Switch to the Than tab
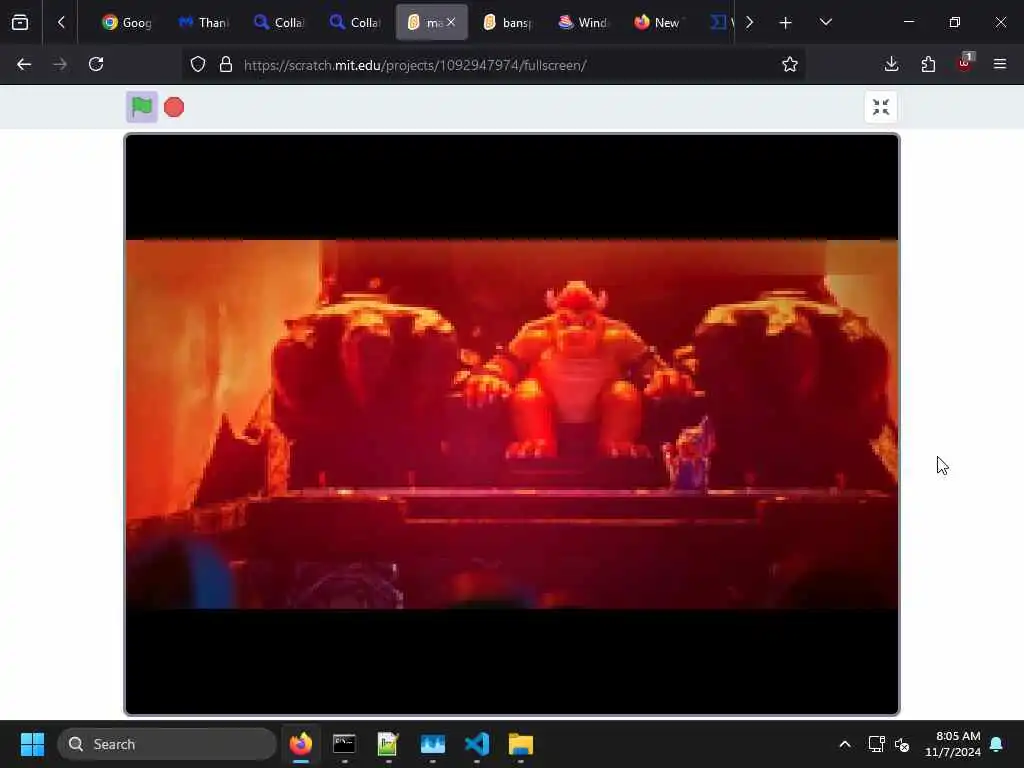 (x=204, y=23)
